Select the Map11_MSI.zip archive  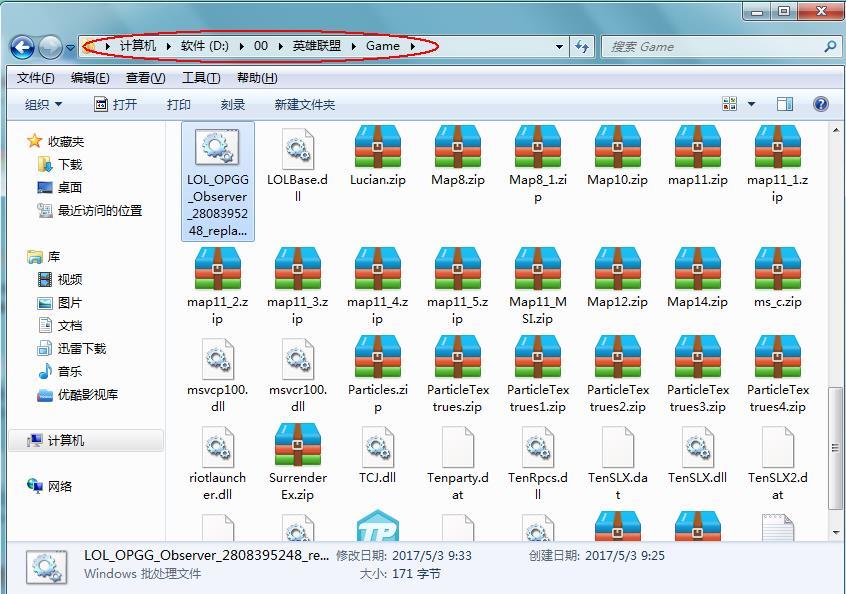point(537,286)
